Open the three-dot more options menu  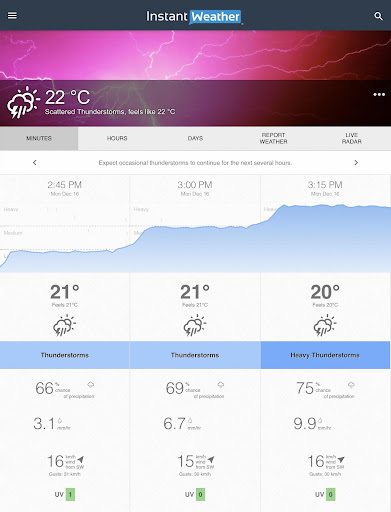coord(379,95)
